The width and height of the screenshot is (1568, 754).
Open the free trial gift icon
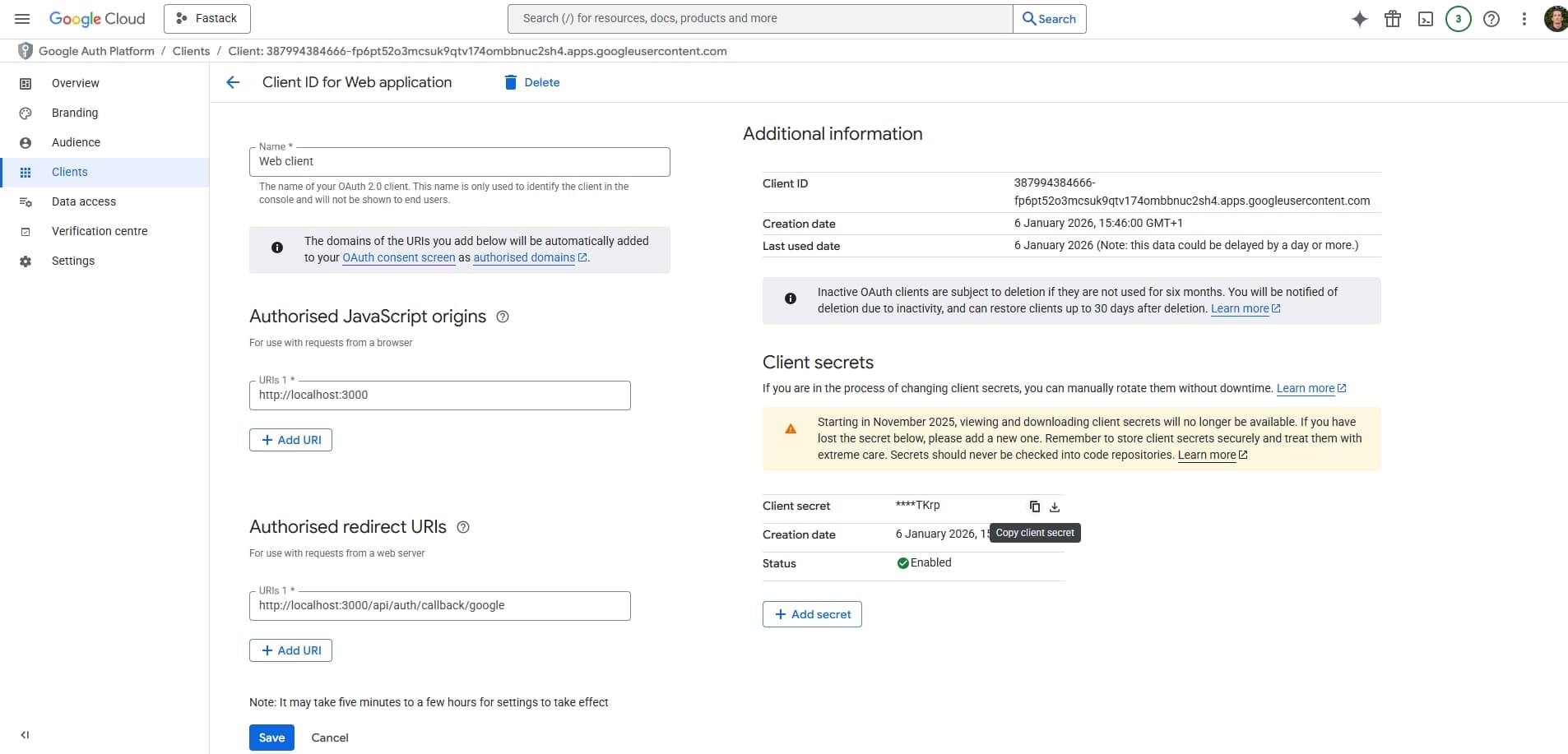(1393, 19)
